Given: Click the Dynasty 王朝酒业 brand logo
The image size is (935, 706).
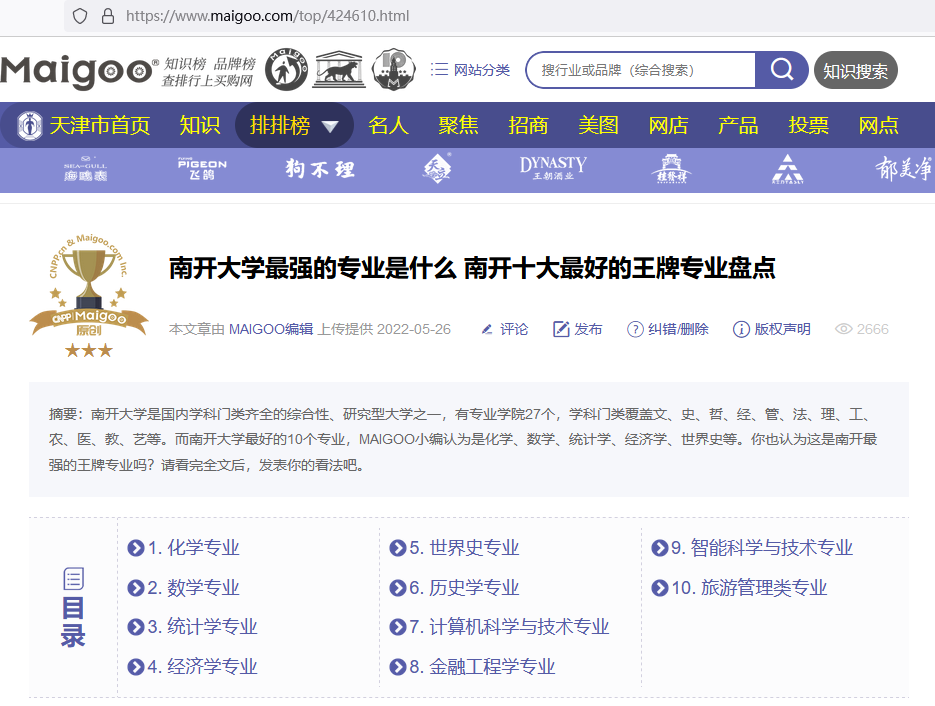Looking at the screenshot, I should click(x=553, y=169).
